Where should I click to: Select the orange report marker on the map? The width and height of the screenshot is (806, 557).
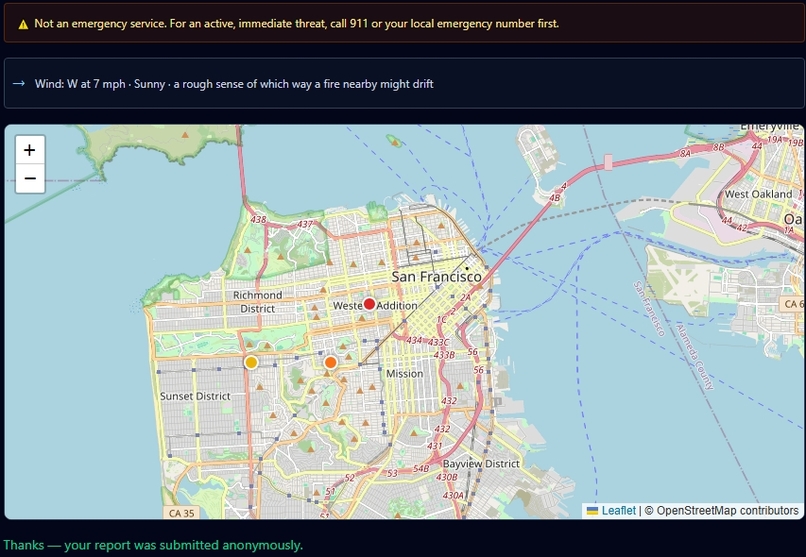[331, 362]
